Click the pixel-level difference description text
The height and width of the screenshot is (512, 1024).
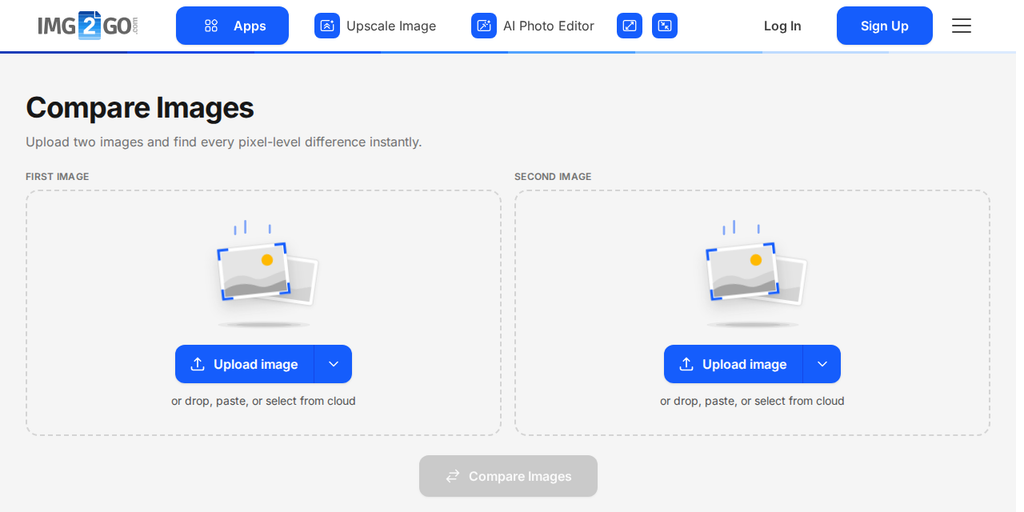coord(225,143)
